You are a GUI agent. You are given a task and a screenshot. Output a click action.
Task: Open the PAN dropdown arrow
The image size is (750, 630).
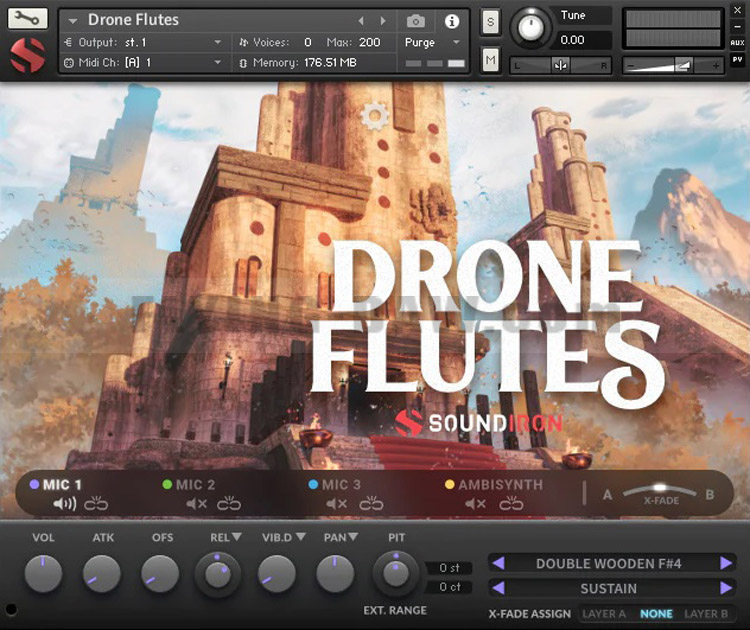353,537
